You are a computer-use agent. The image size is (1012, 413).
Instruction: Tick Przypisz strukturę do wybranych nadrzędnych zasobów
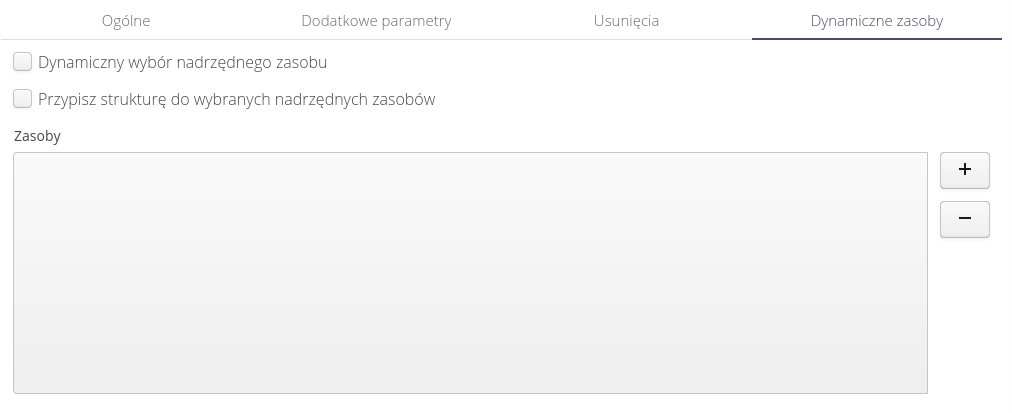22,99
